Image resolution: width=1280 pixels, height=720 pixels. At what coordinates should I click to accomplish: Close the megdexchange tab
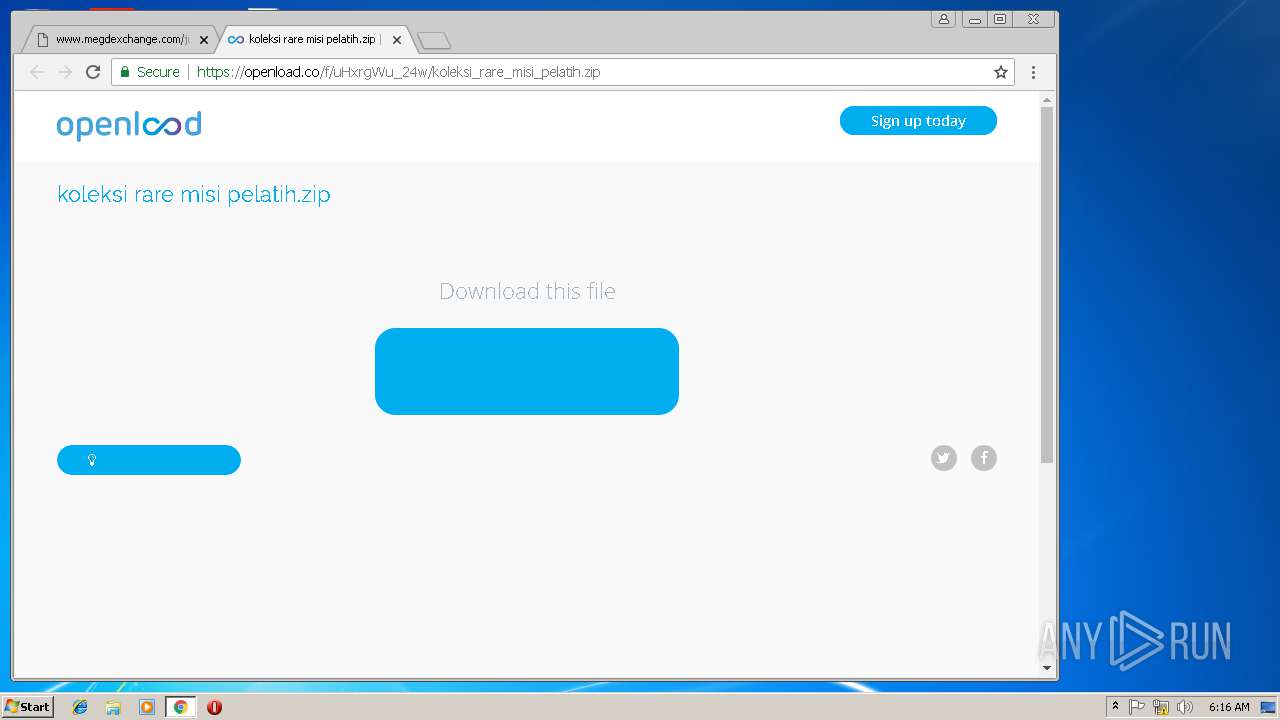pos(204,40)
